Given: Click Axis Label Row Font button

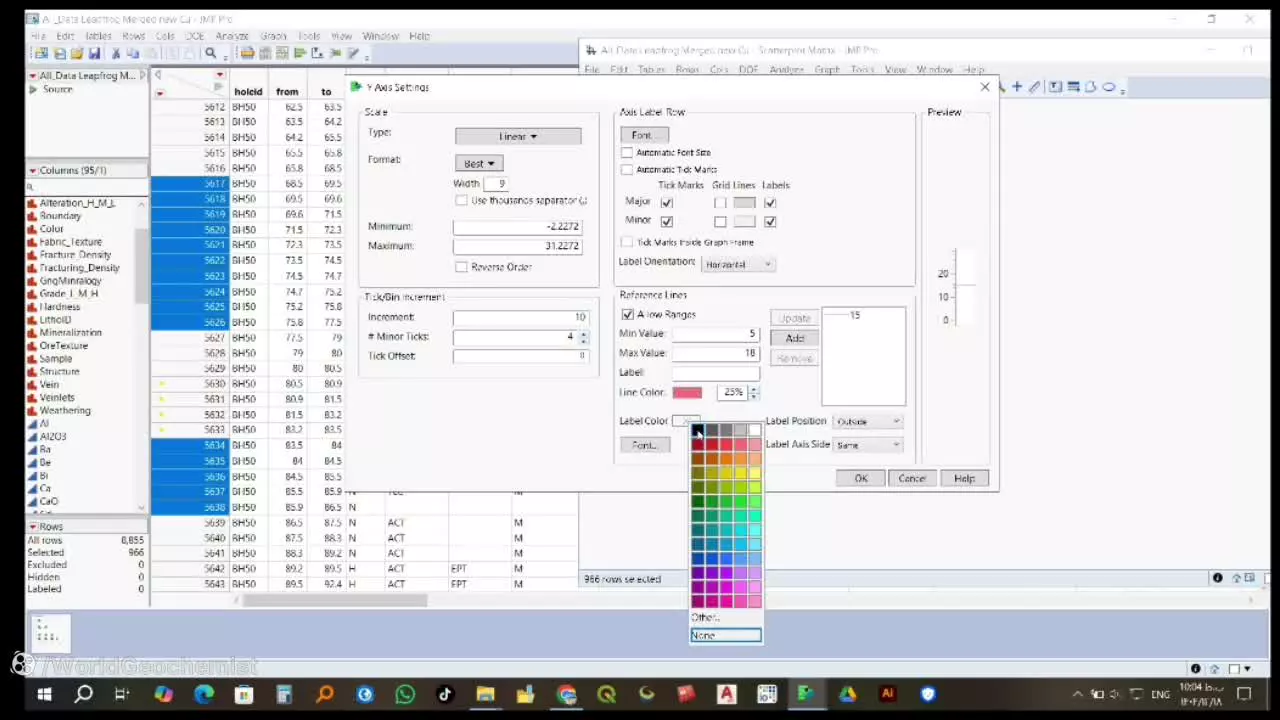Looking at the screenshot, I should 642,135.
